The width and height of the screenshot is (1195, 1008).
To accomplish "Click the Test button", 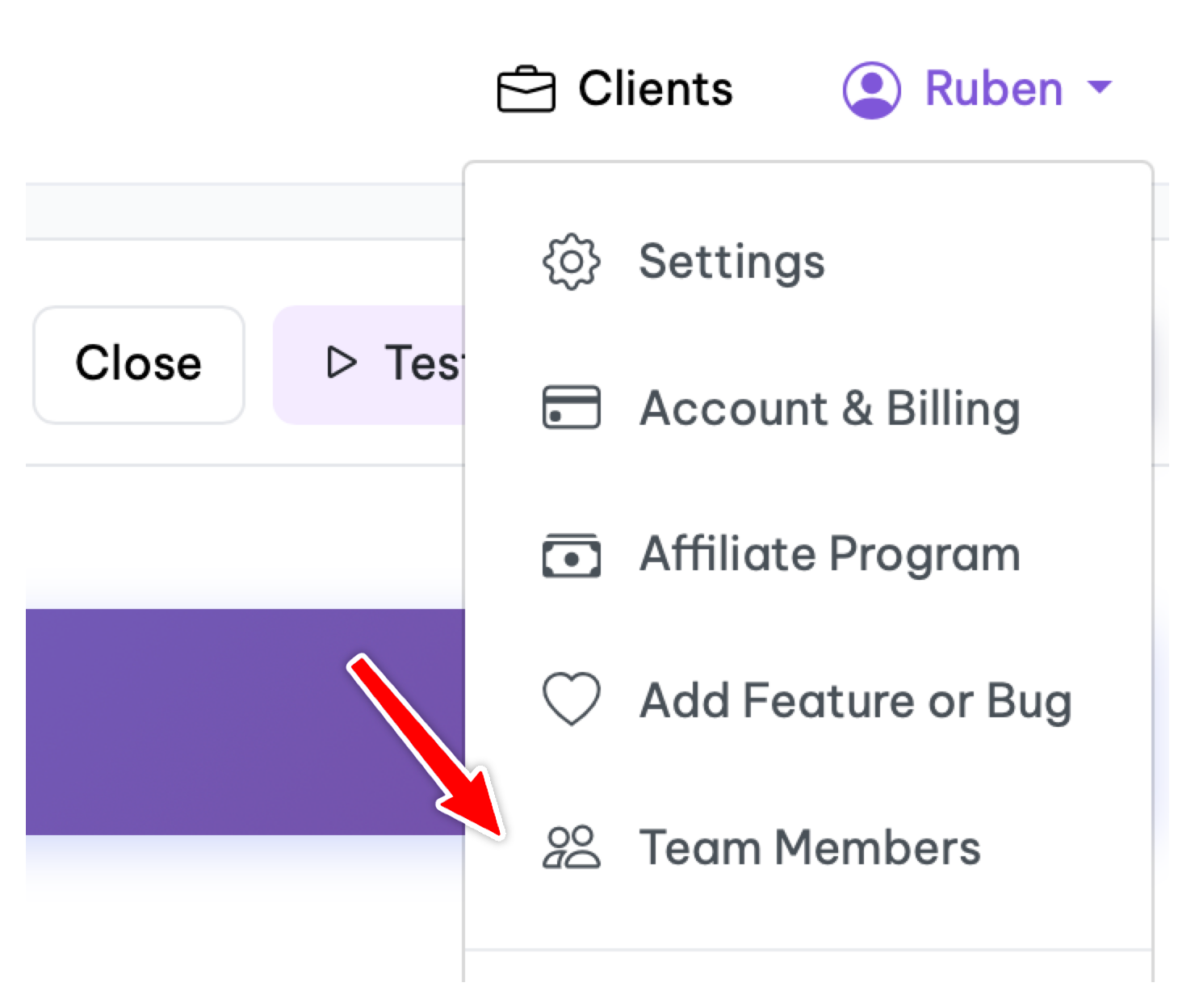I will (370, 364).
